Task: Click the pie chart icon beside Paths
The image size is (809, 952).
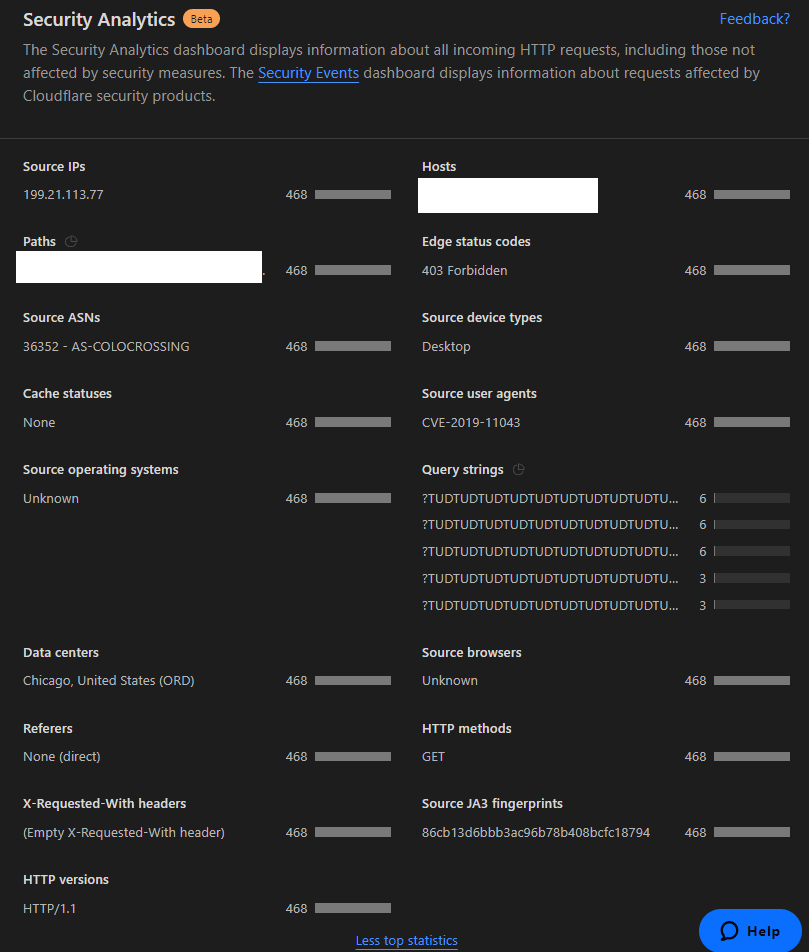Action: [x=71, y=242]
